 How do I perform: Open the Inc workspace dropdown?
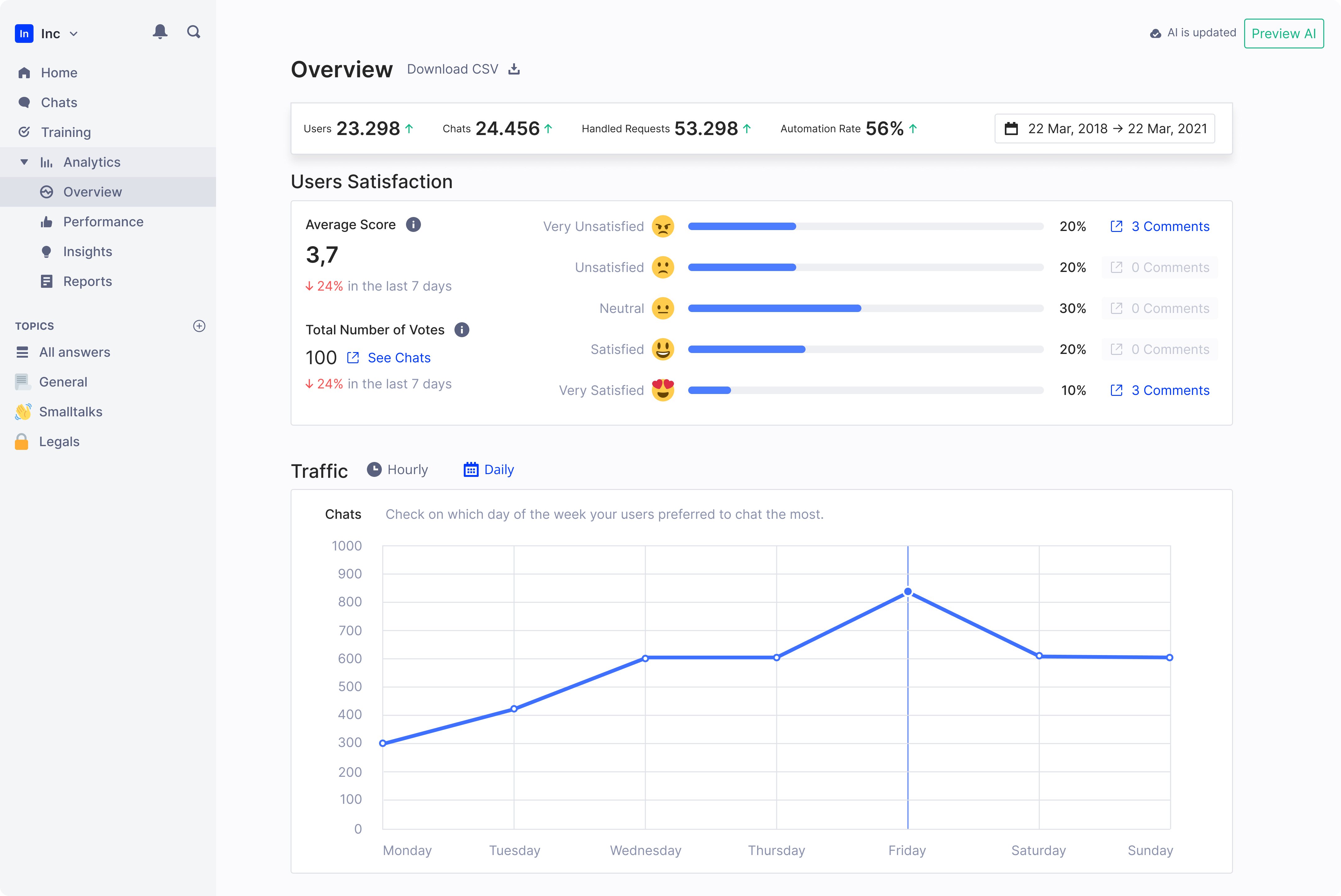[73, 34]
